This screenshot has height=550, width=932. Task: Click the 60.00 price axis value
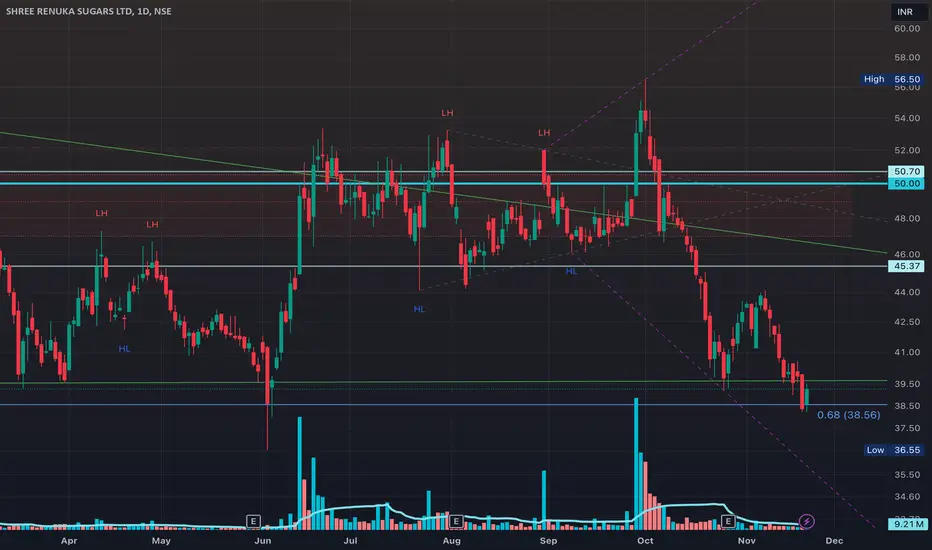click(906, 29)
